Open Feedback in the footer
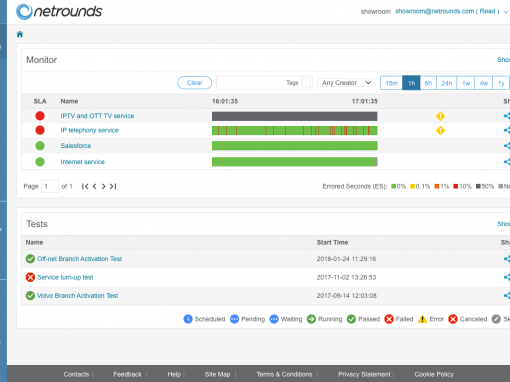The width and height of the screenshot is (510, 382). point(127,374)
